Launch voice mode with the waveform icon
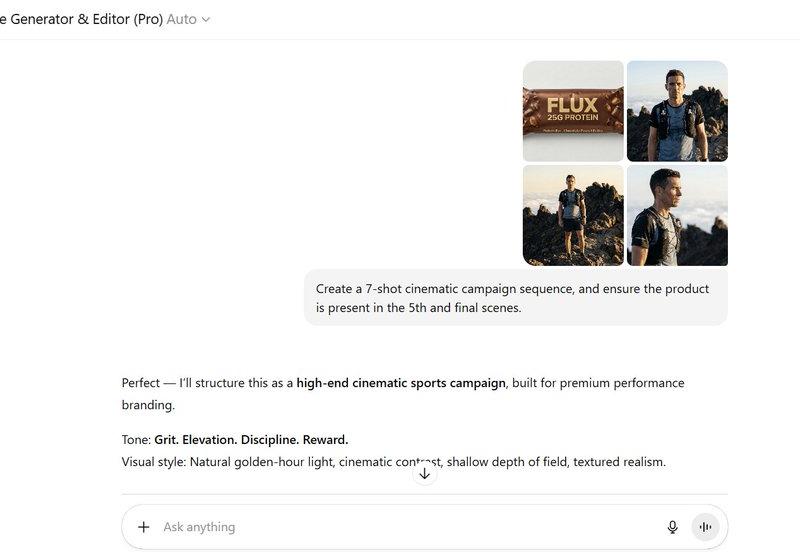 pos(706,527)
